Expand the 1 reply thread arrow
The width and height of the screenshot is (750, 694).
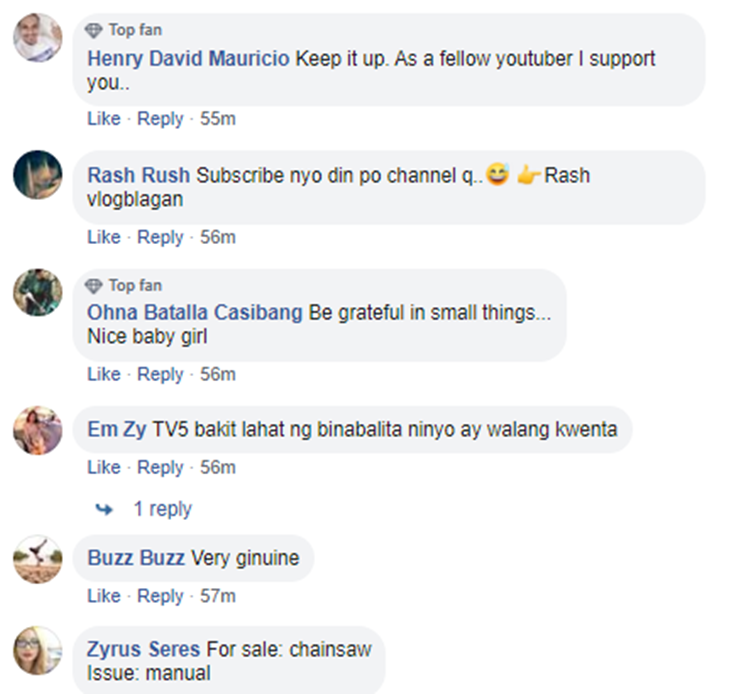(x=103, y=510)
